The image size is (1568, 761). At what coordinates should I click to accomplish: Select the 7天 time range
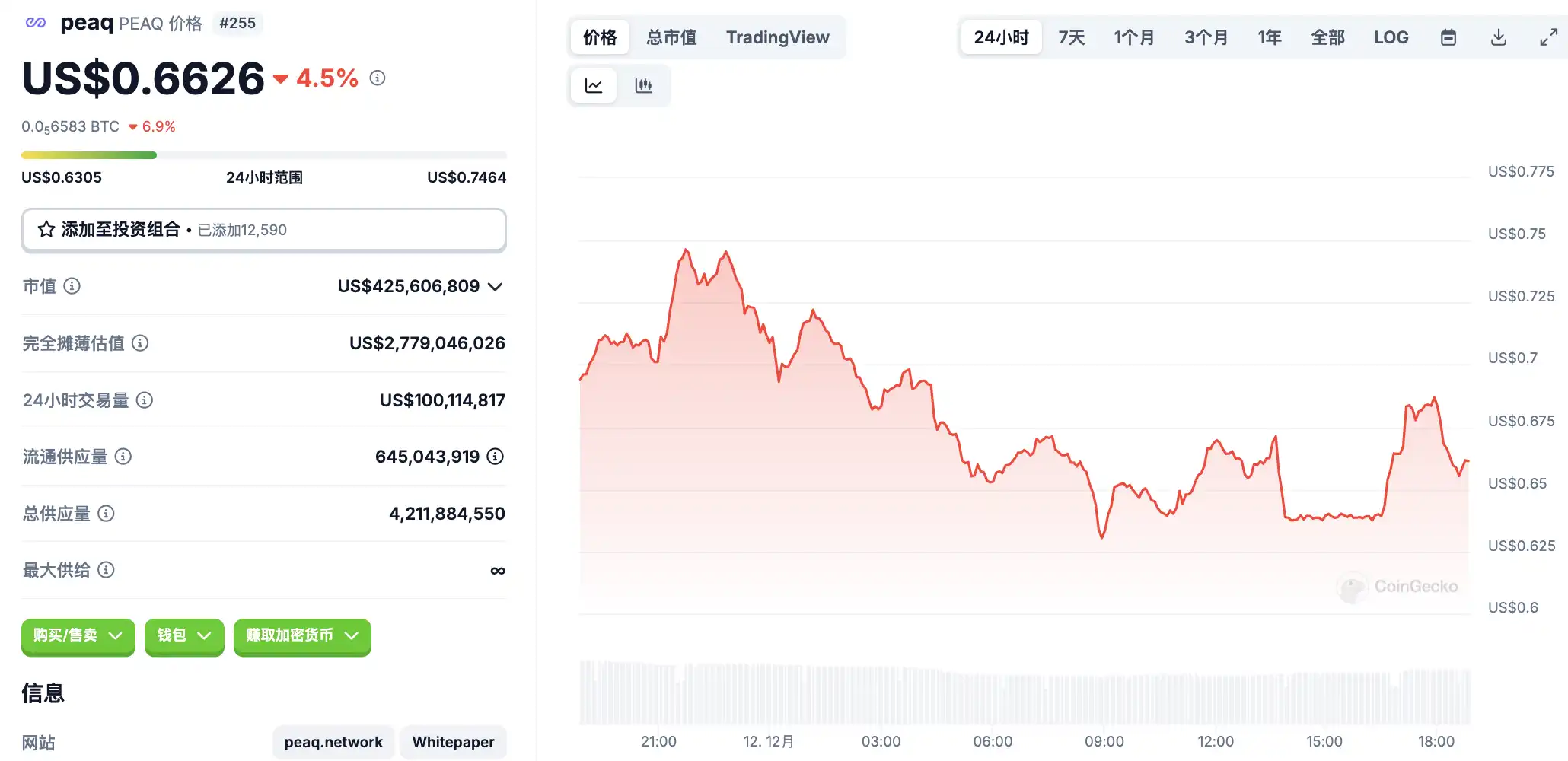[x=1071, y=37]
